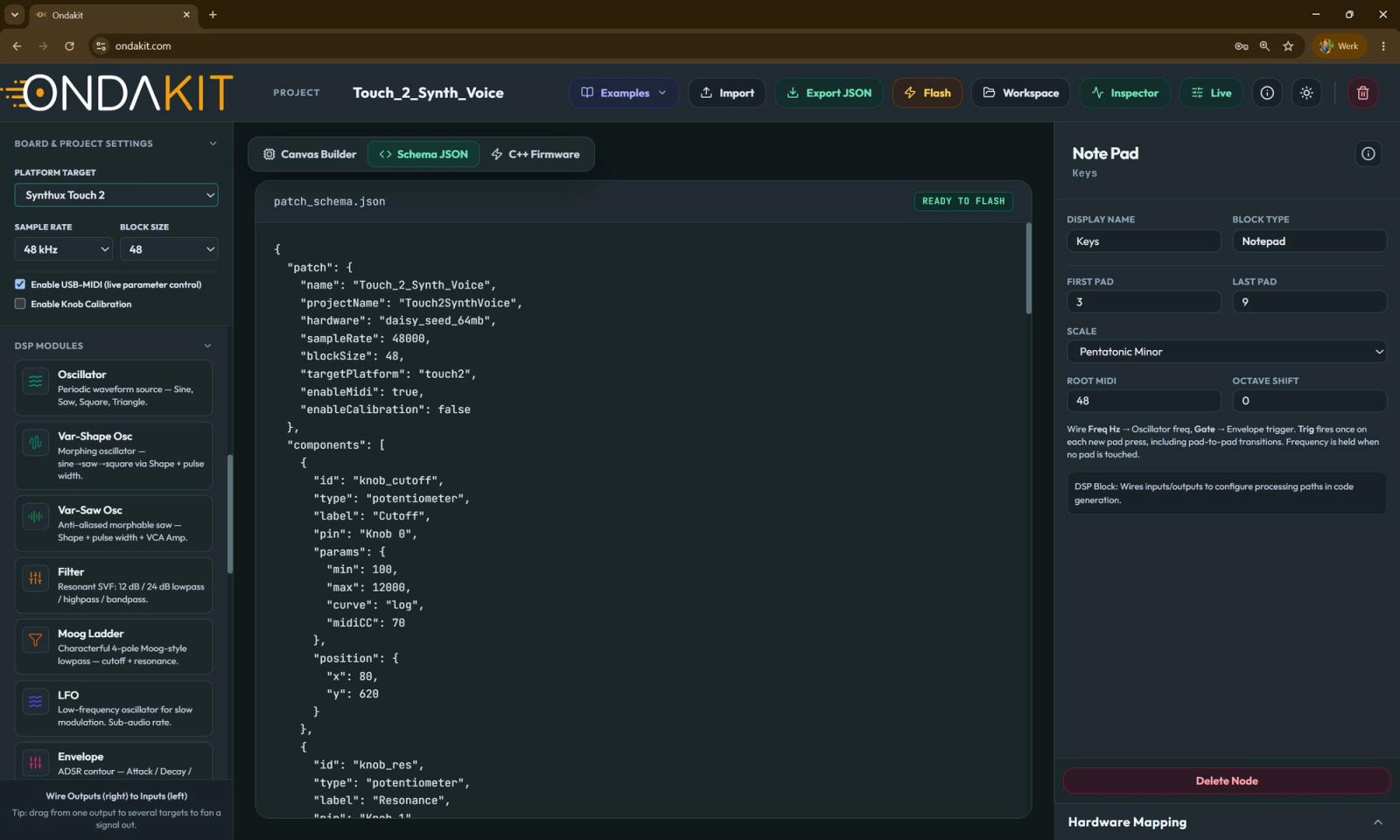
Task: Open Scale Pentatonic Minor dropdown
Action: [x=1227, y=352]
